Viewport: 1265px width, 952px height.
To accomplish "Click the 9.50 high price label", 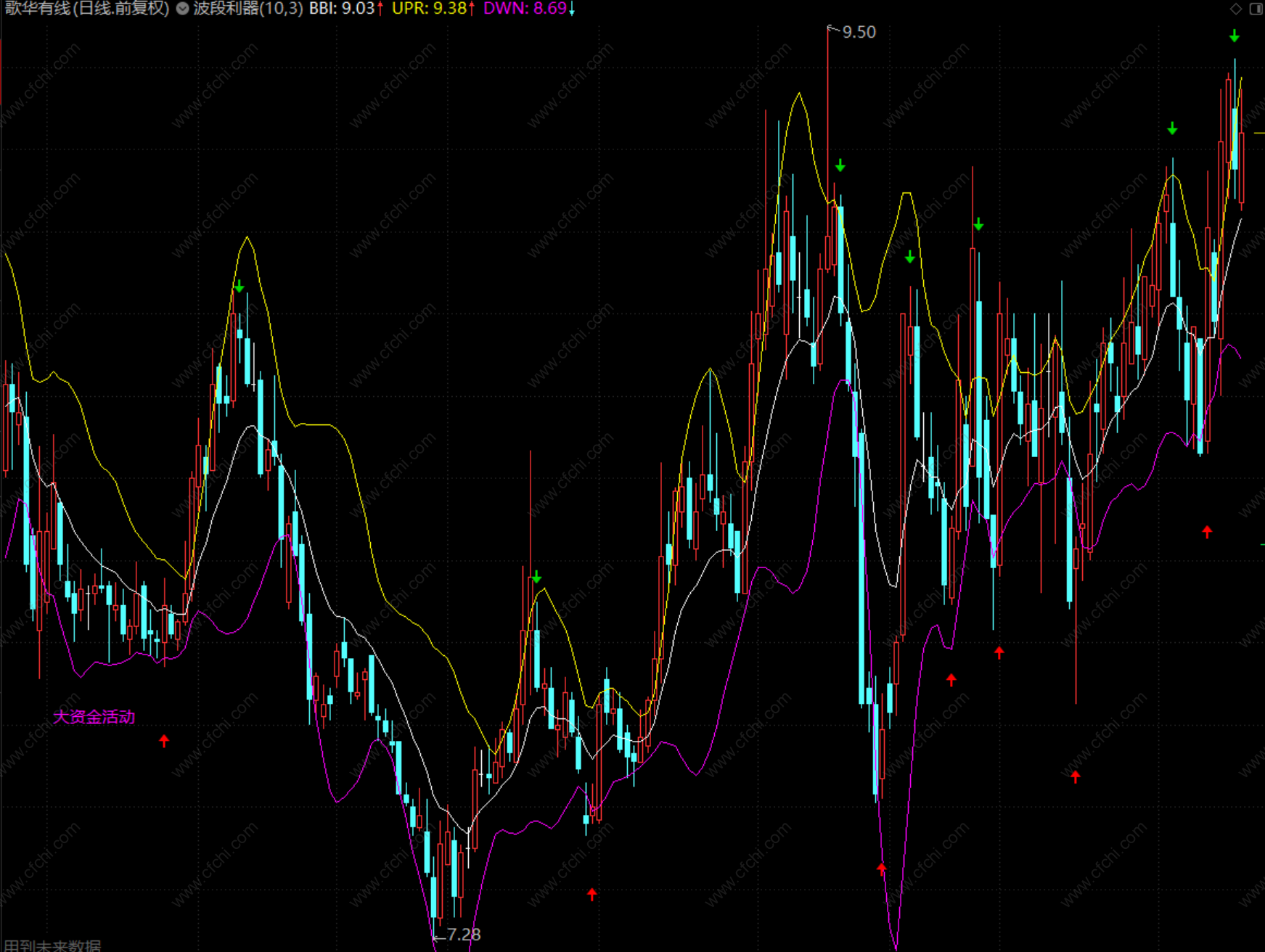I will tap(859, 32).
